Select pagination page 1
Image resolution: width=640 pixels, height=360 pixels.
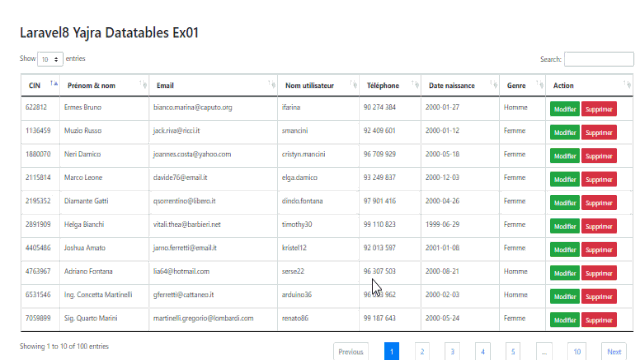[391, 351]
